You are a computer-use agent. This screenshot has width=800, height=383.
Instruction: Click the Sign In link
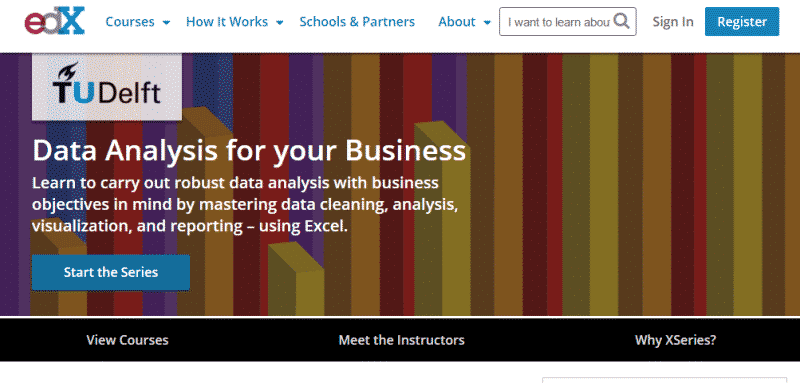(673, 21)
